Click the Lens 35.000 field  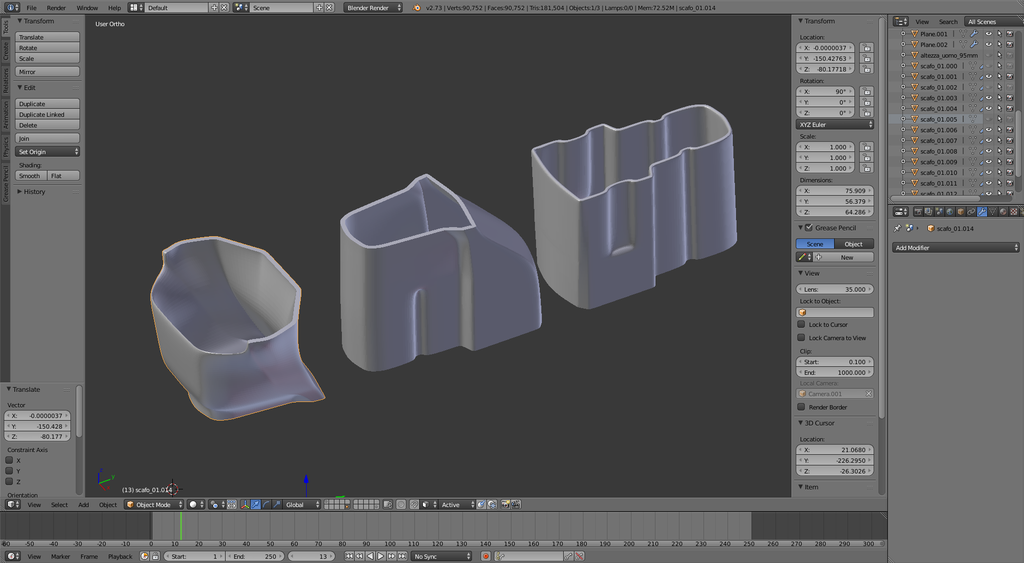(835, 289)
